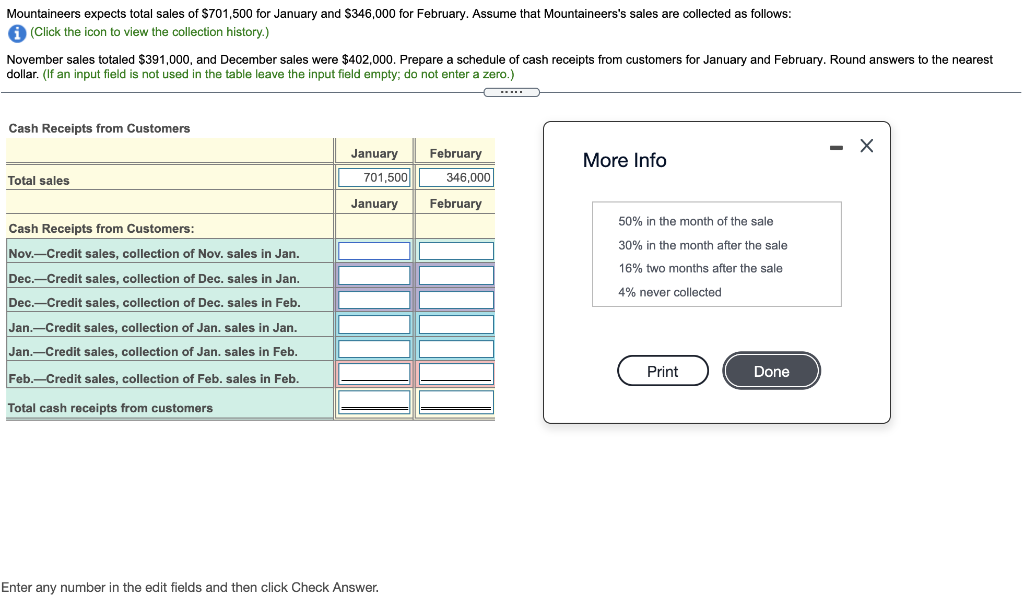The height and width of the screenshot is (596, 1024).
Task: Click January field for Feb. sales collected in Feb.
Action: coord(374,373)
